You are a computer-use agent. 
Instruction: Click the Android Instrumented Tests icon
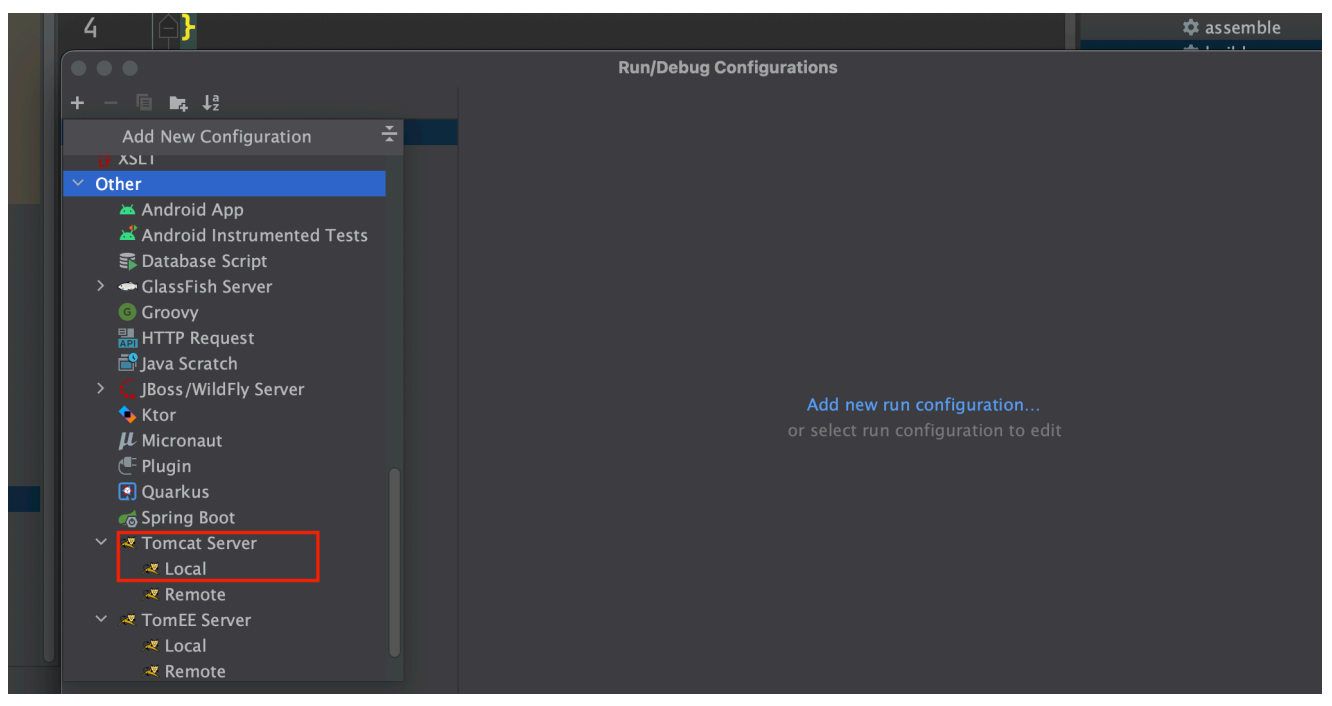point(127,235)
